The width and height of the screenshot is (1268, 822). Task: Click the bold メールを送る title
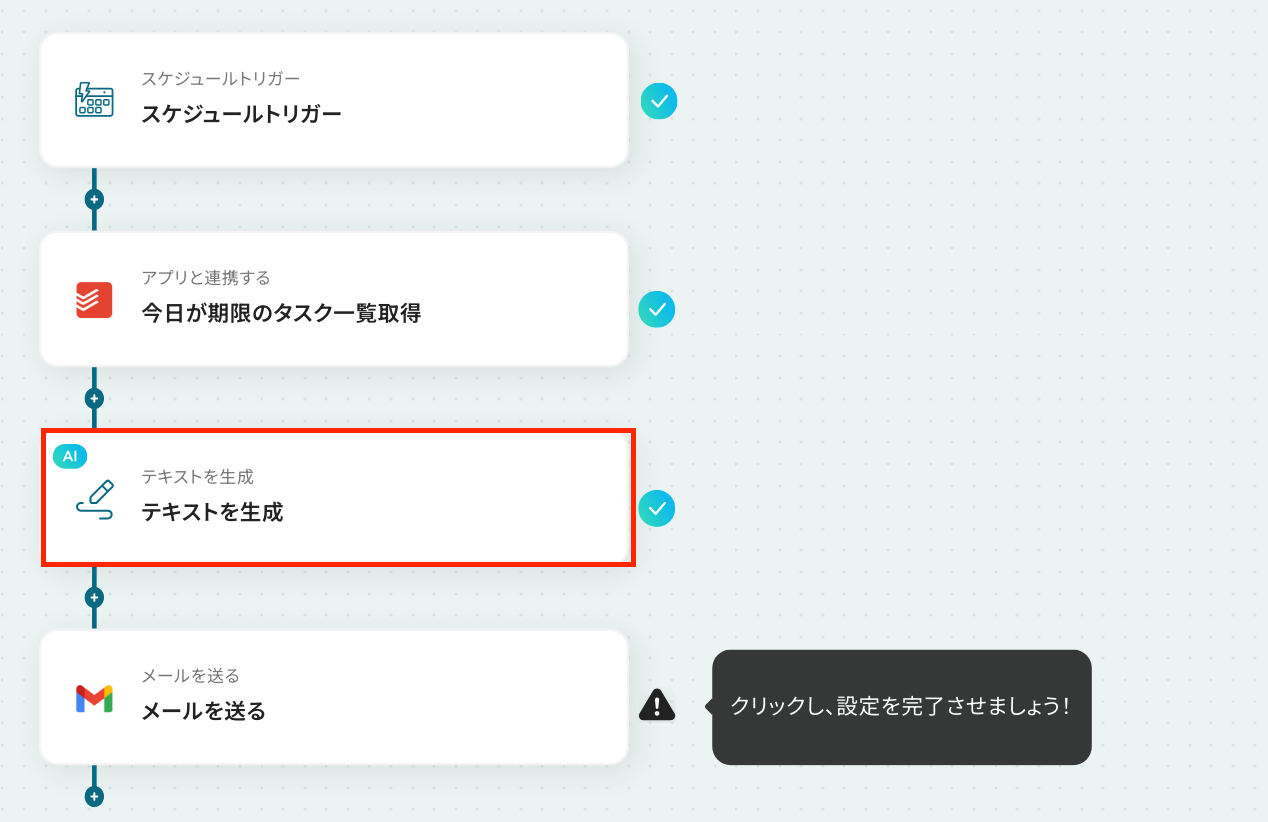pos(204,711)
